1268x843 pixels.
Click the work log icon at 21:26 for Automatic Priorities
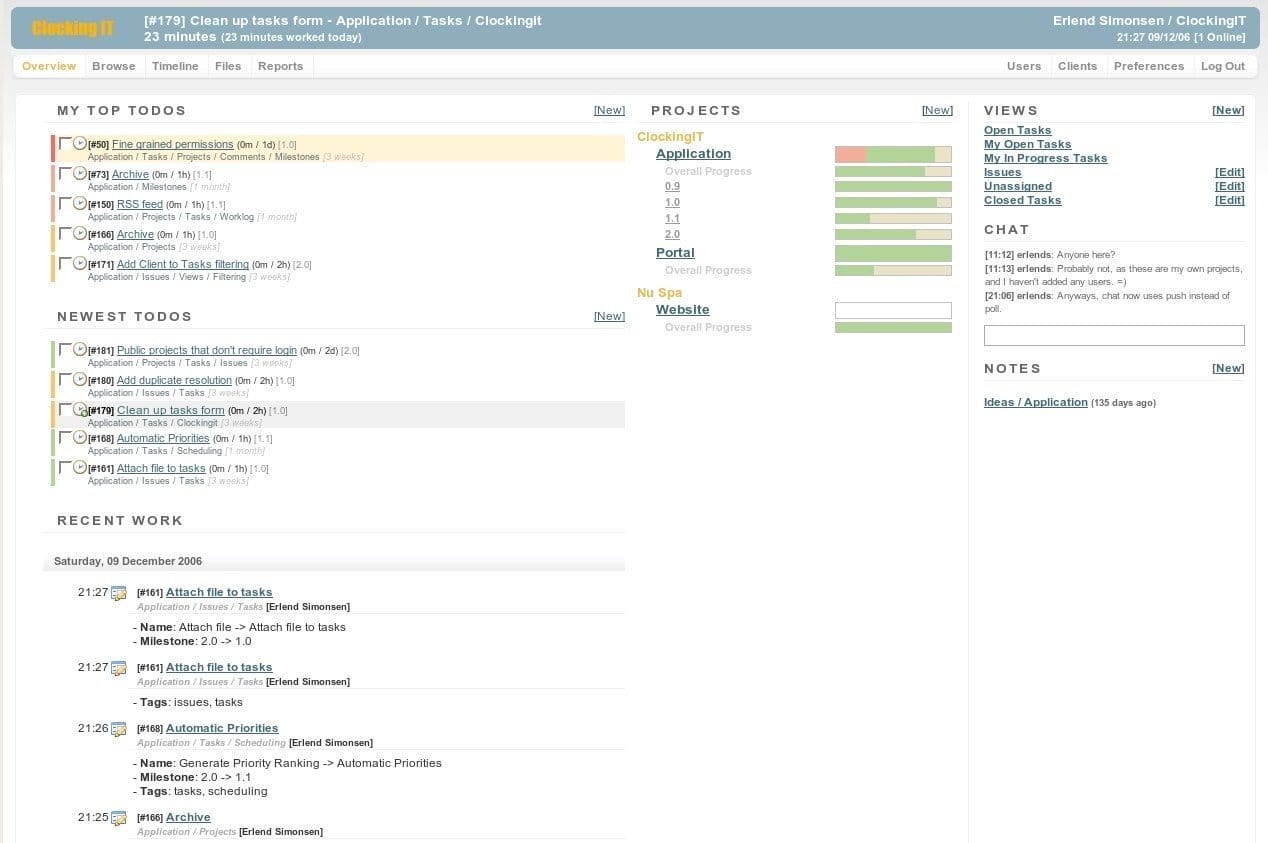coord(119,729)
